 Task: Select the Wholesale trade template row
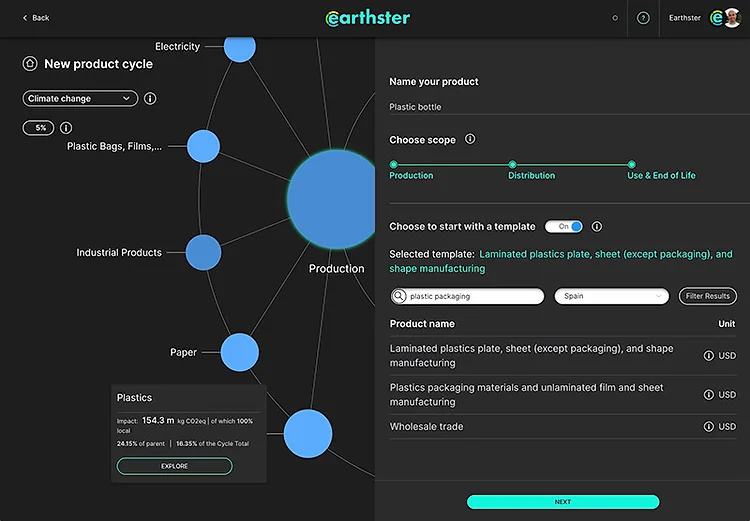point(563,426)
